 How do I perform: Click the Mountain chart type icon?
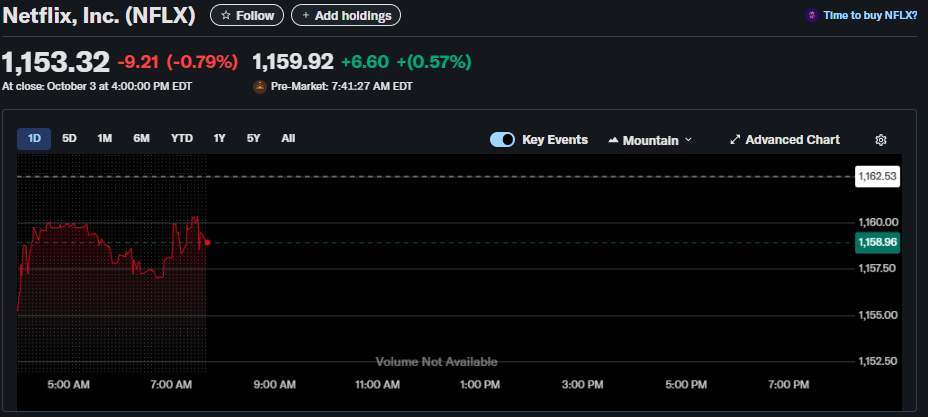pyautogui.click(x=613, y=140)
